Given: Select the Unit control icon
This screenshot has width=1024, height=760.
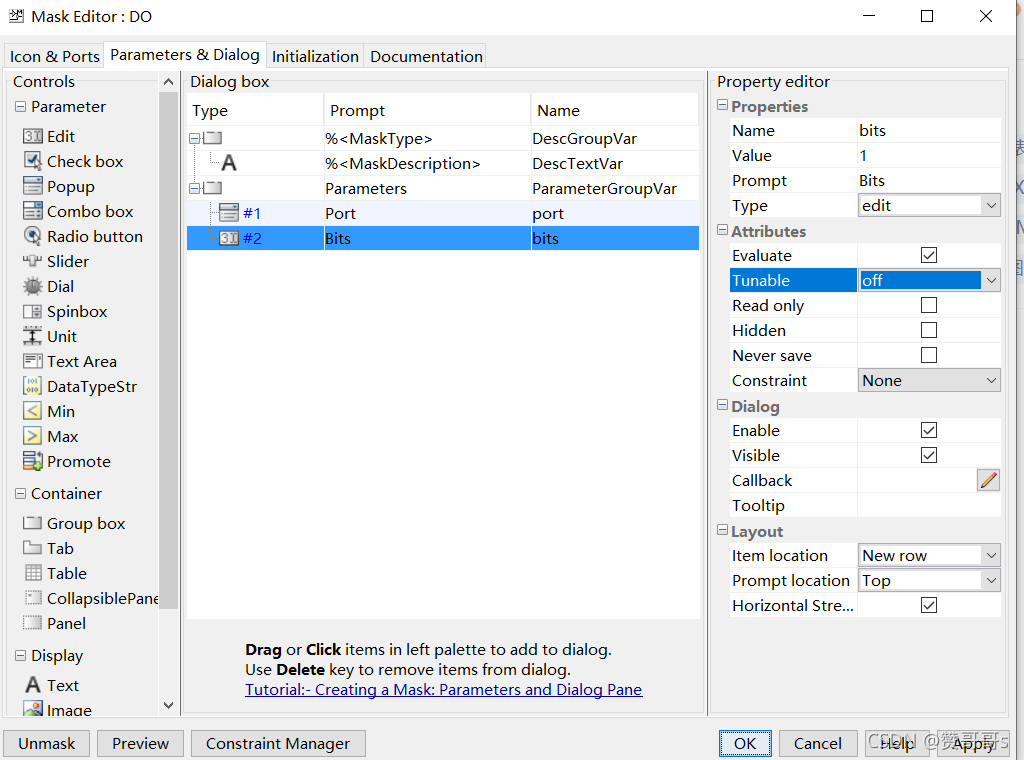Looking at the screenshot, I should (x=33, y=336).
